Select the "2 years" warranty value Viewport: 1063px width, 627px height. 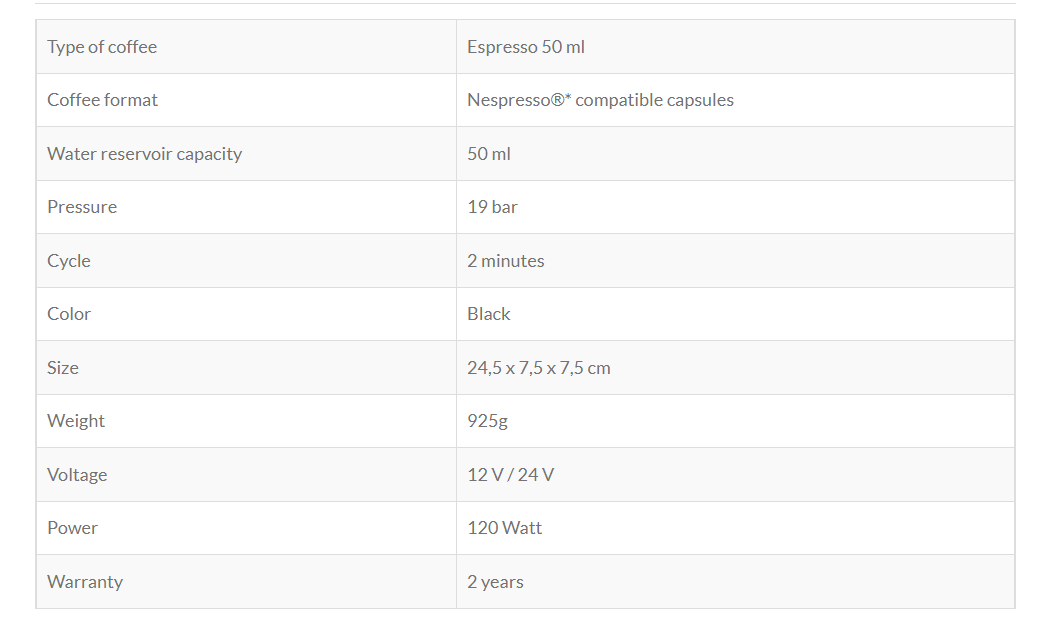click(495, 582)
